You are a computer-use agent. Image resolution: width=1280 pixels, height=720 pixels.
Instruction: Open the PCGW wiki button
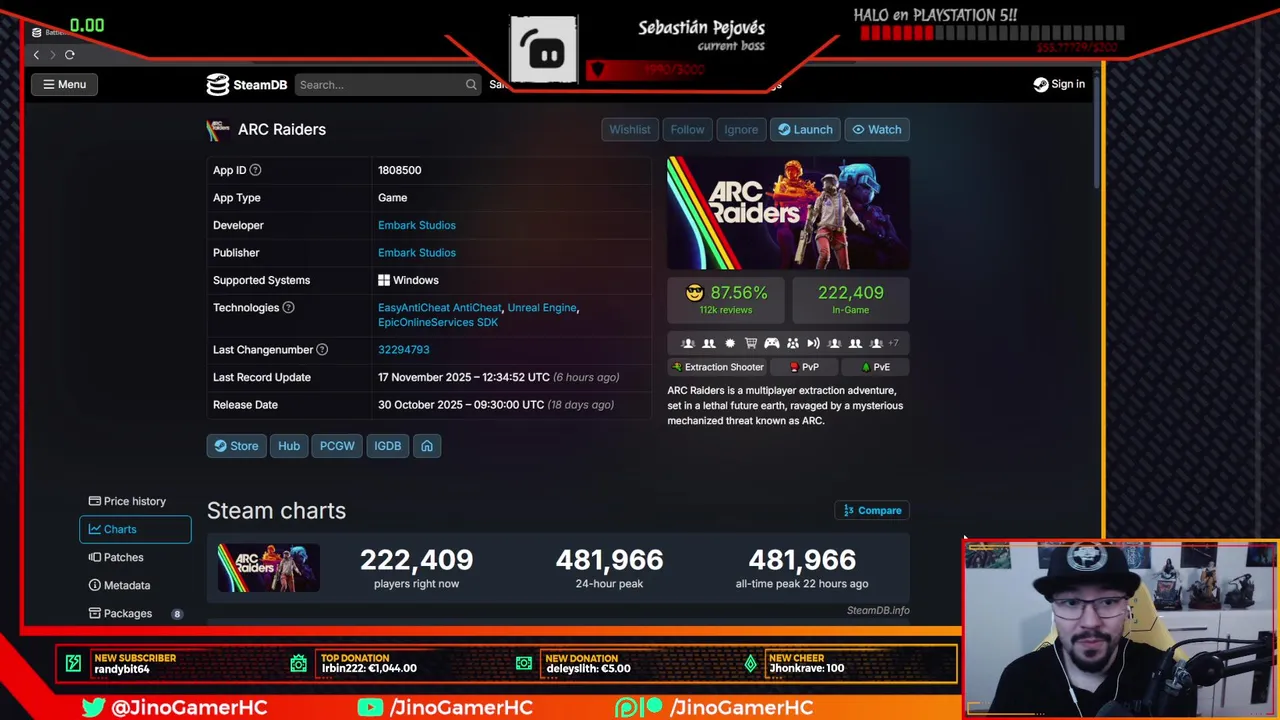pos(337,446)
